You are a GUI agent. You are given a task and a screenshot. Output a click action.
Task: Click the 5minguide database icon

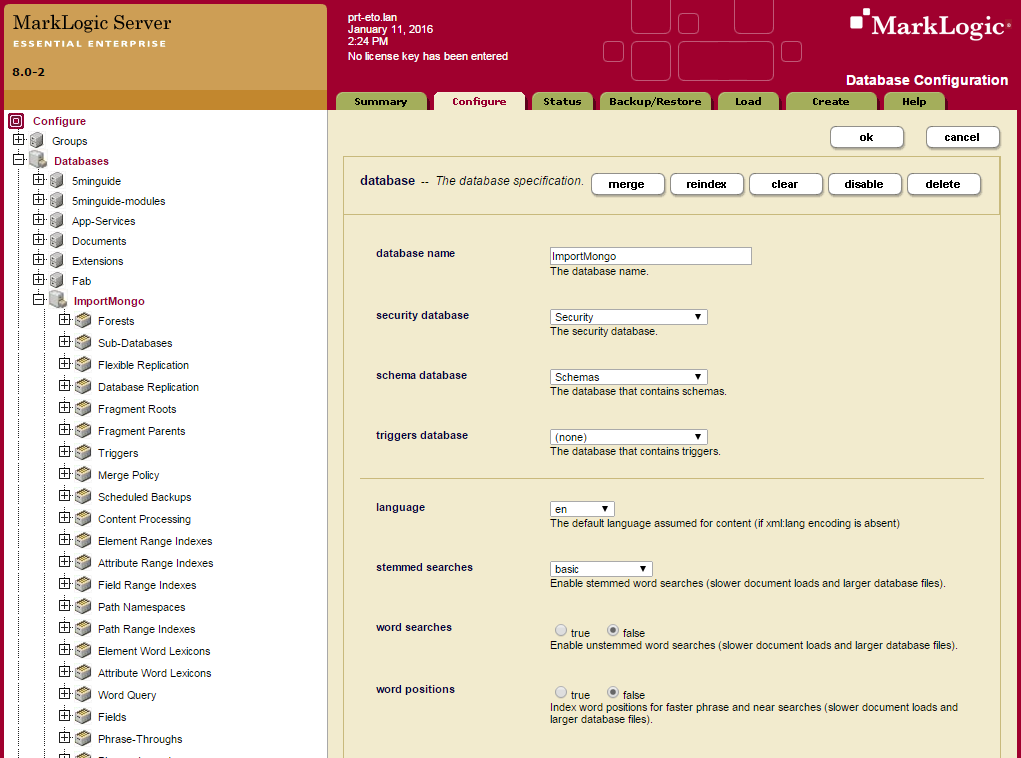(57, 180)
